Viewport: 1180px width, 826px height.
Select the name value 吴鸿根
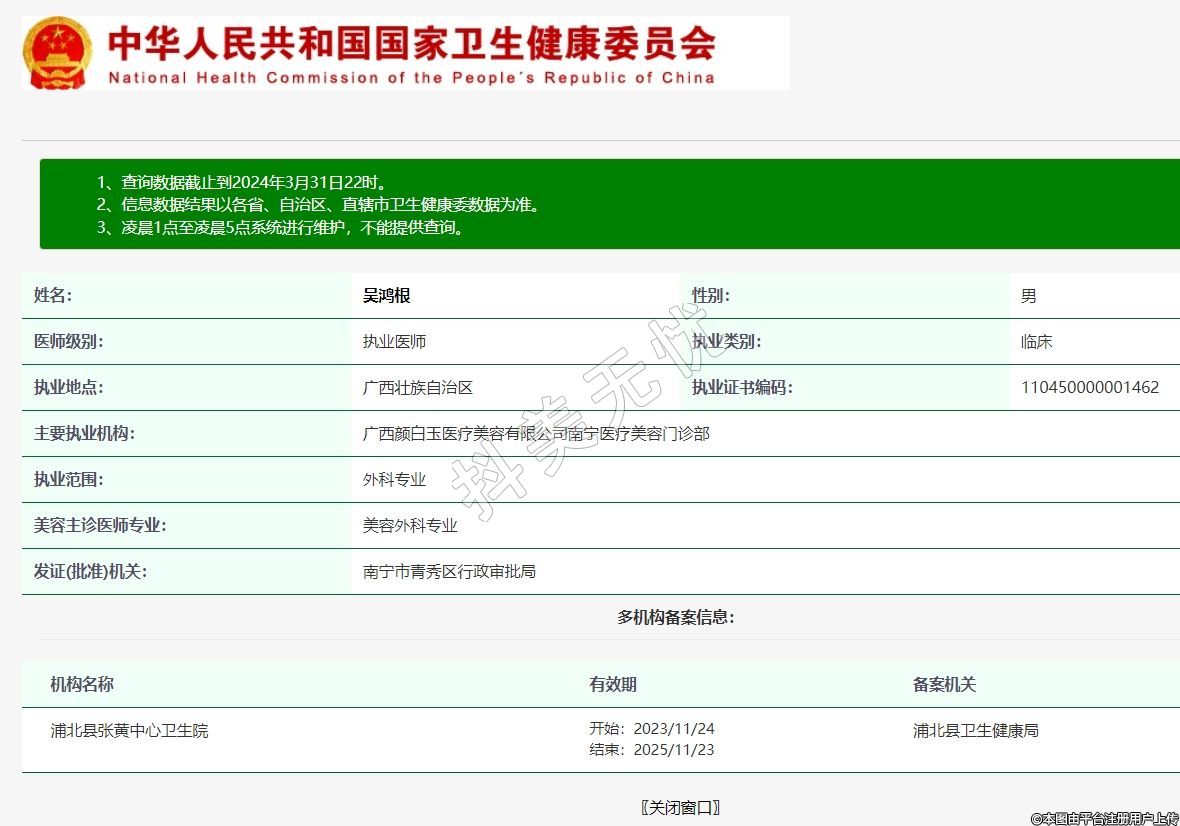[x=386, y=296]
